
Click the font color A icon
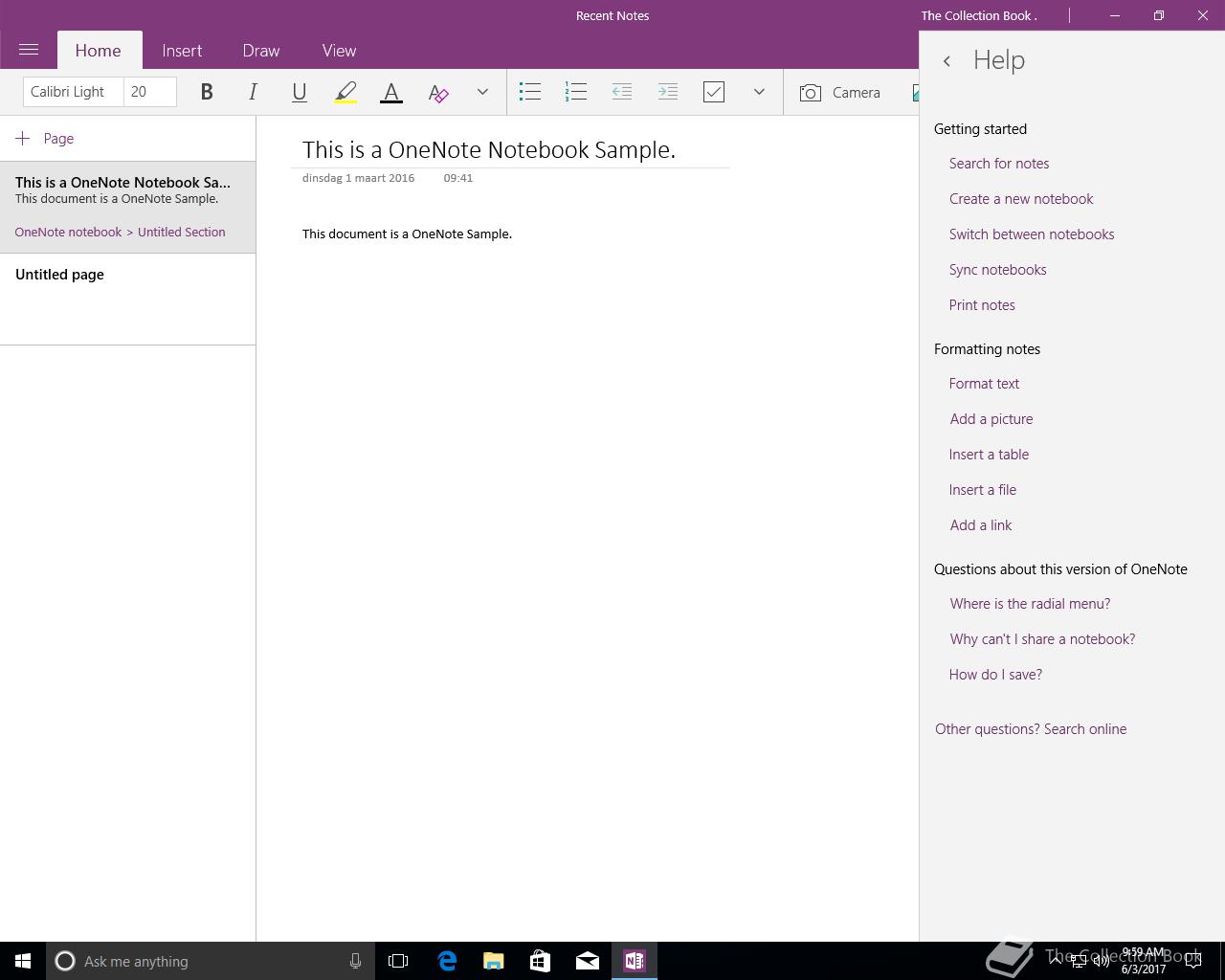pyautogui.click(x=391, y=92)
